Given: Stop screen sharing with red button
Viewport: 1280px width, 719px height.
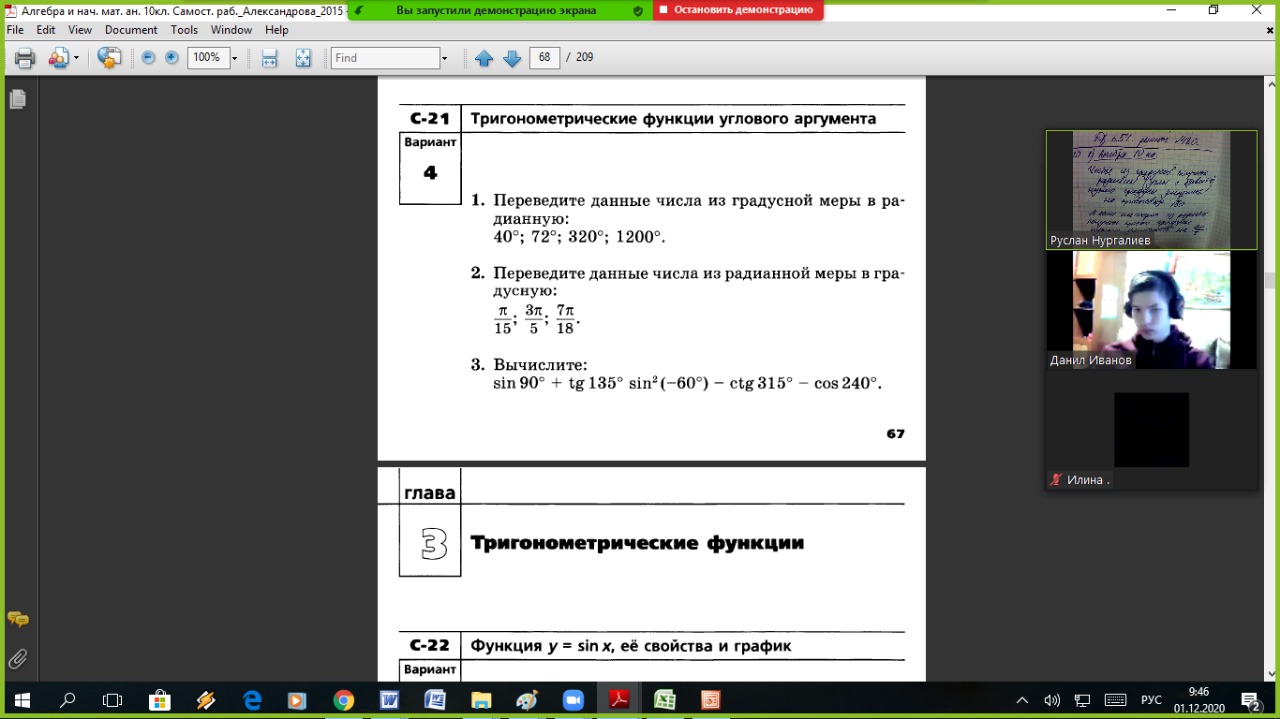Looking at the screenshot, I should pyautogui.click(x=738, y=10).
